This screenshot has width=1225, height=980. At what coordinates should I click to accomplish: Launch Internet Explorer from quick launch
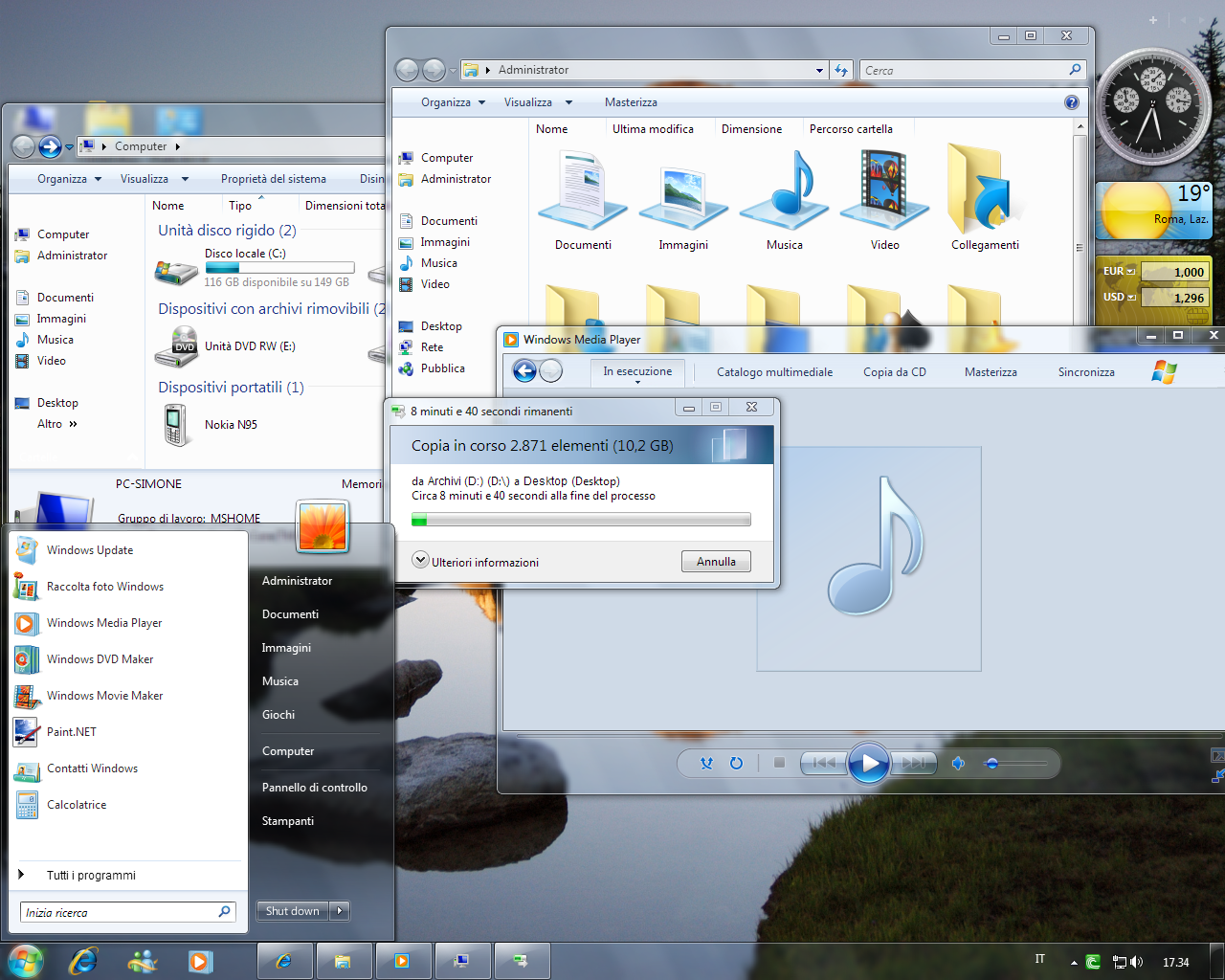[83, 961]
